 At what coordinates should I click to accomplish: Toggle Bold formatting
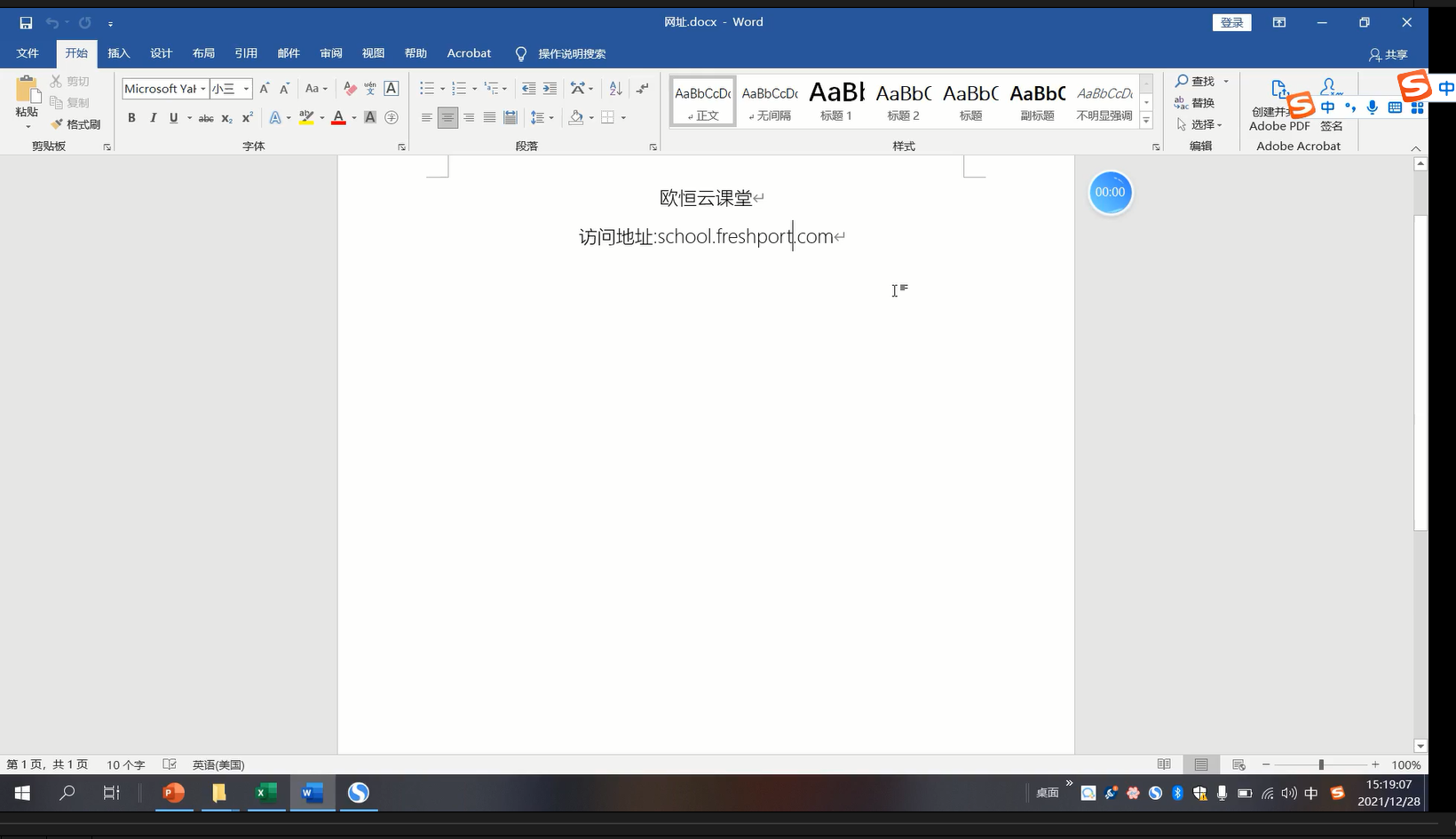(131, 117)
